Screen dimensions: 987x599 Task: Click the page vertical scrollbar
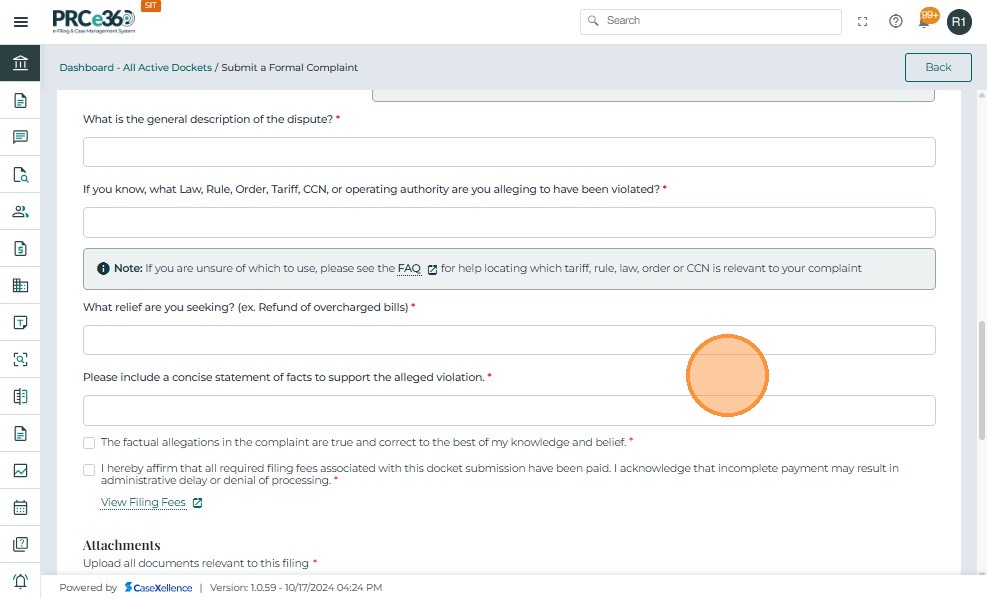point(982,380)
